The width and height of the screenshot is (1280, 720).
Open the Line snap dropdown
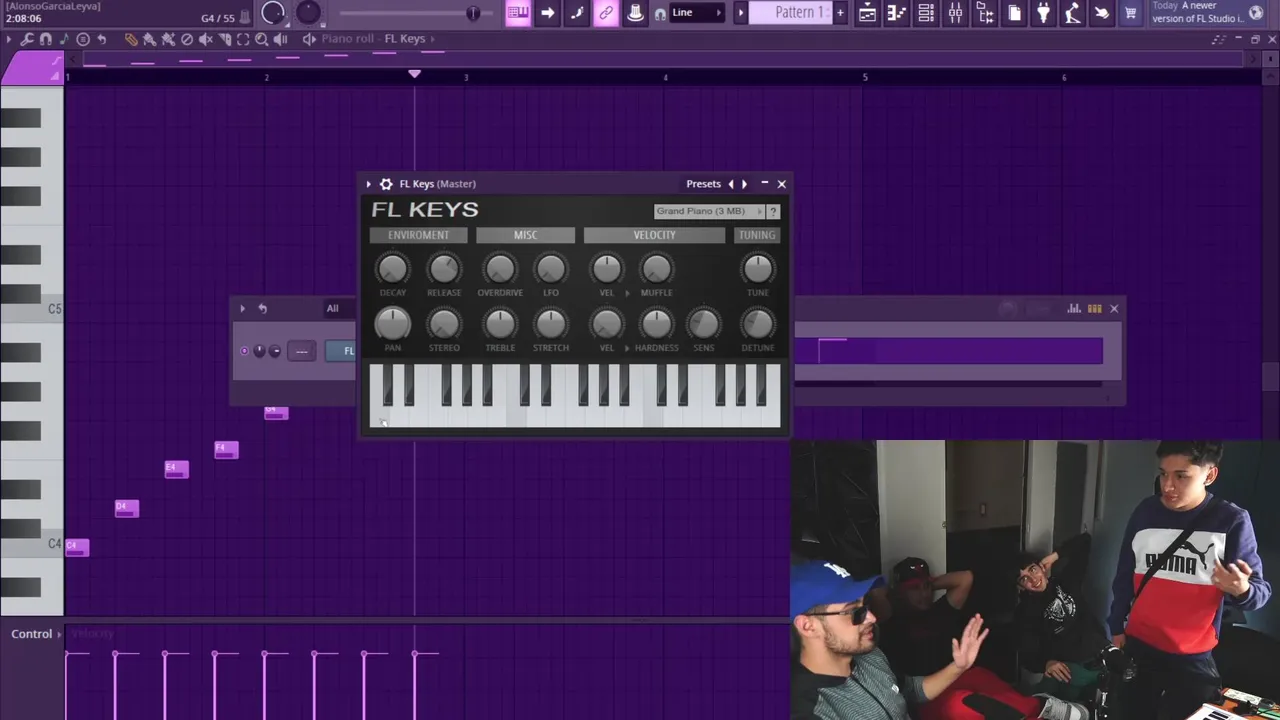[698, 13]
